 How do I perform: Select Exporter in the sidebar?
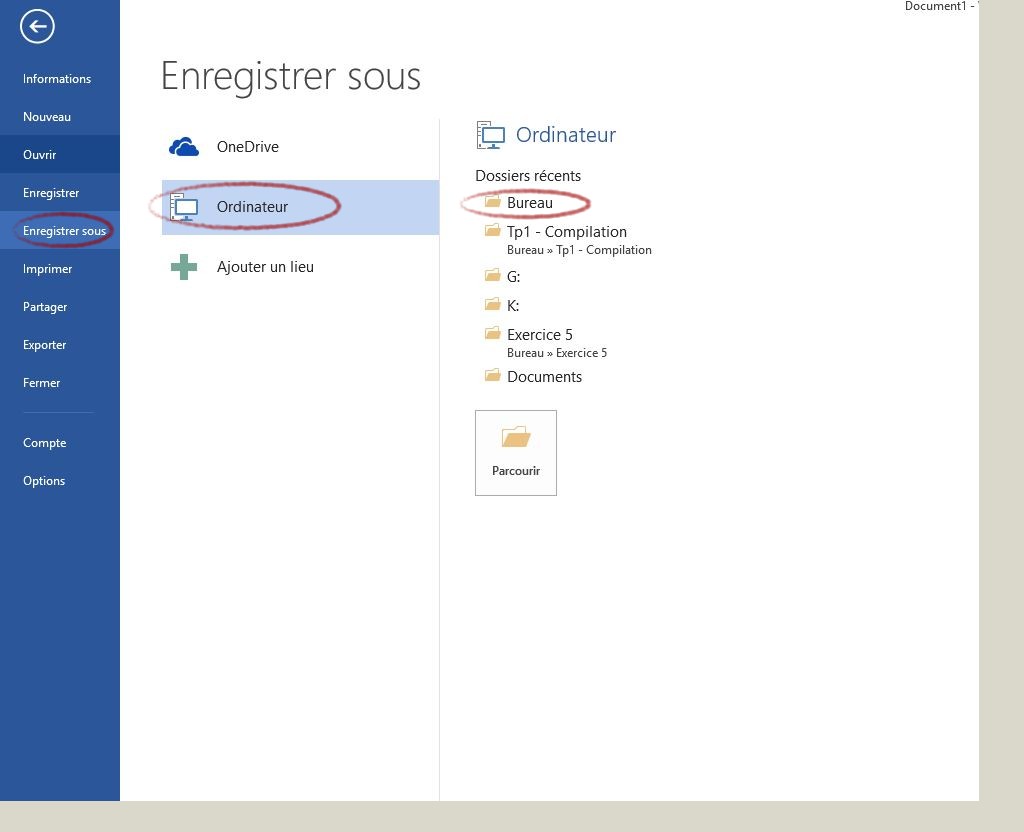pos(44,345)
